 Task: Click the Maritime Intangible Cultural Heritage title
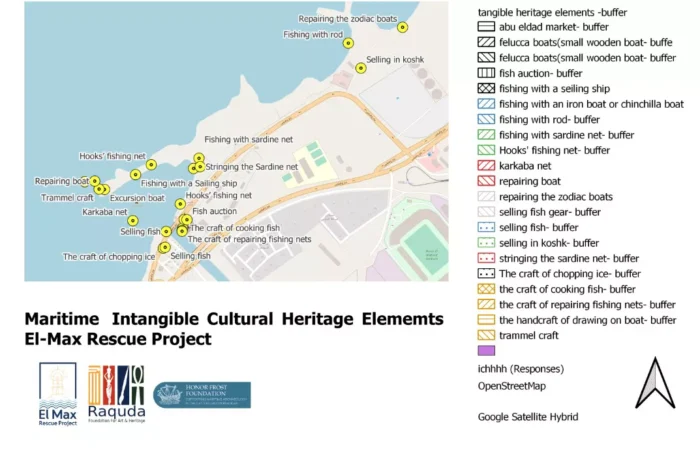pyautogui.click(x=234, y=318)
